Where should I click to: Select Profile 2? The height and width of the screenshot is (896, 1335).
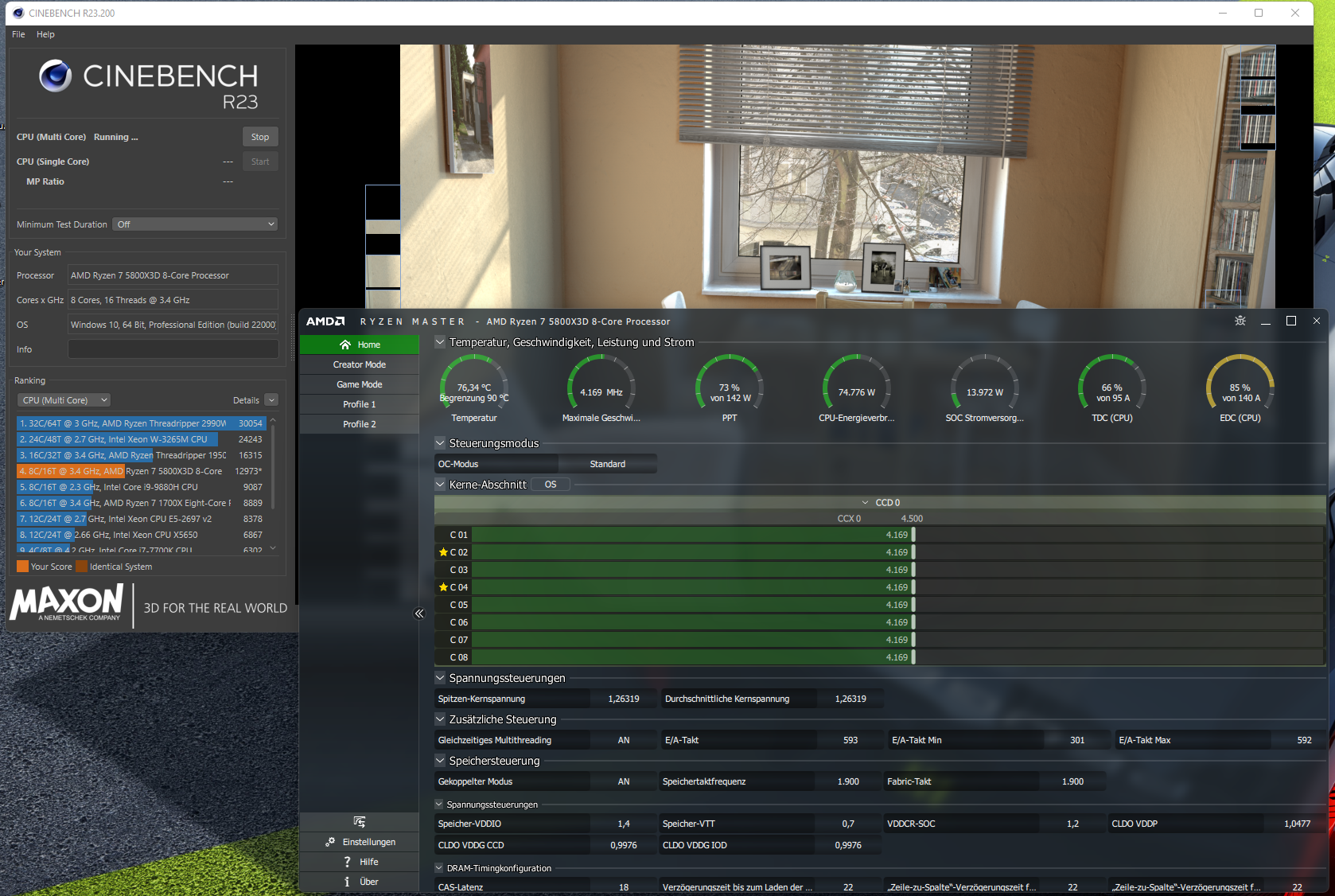(360, 424)
